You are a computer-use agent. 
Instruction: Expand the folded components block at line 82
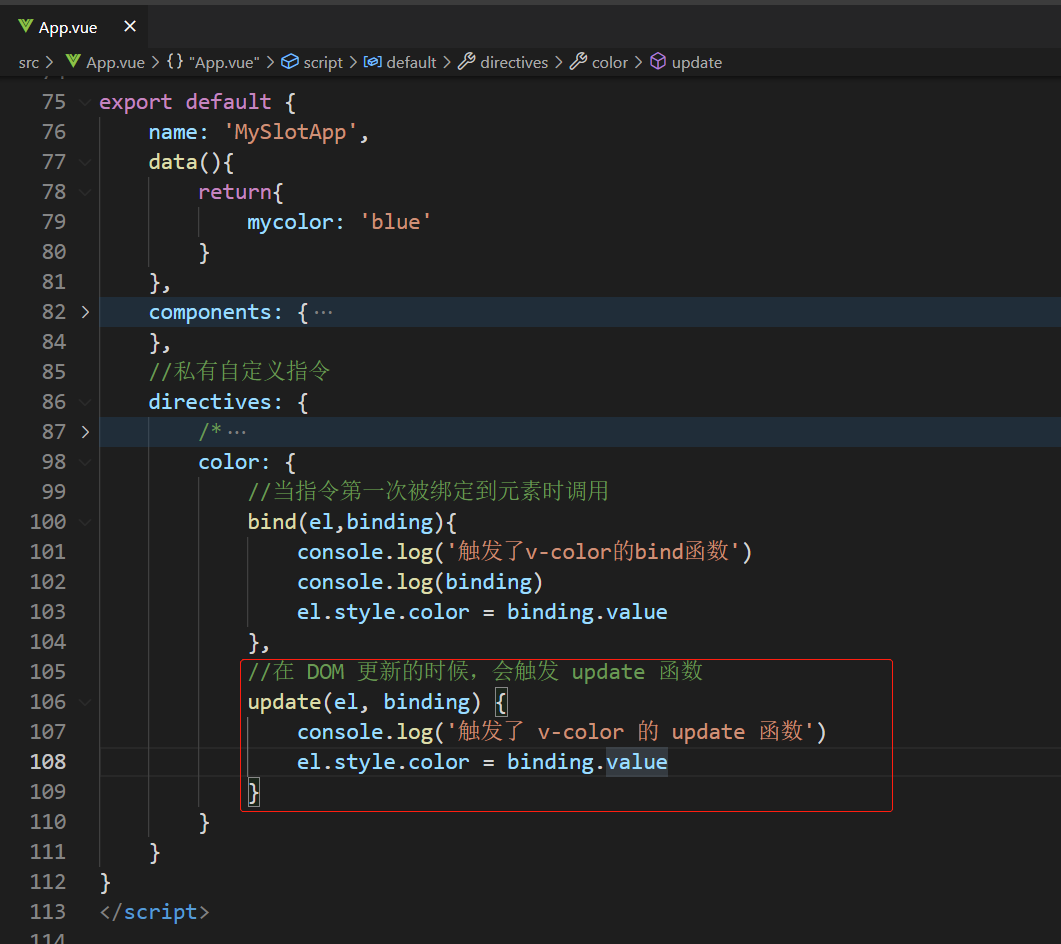[85, 312]
